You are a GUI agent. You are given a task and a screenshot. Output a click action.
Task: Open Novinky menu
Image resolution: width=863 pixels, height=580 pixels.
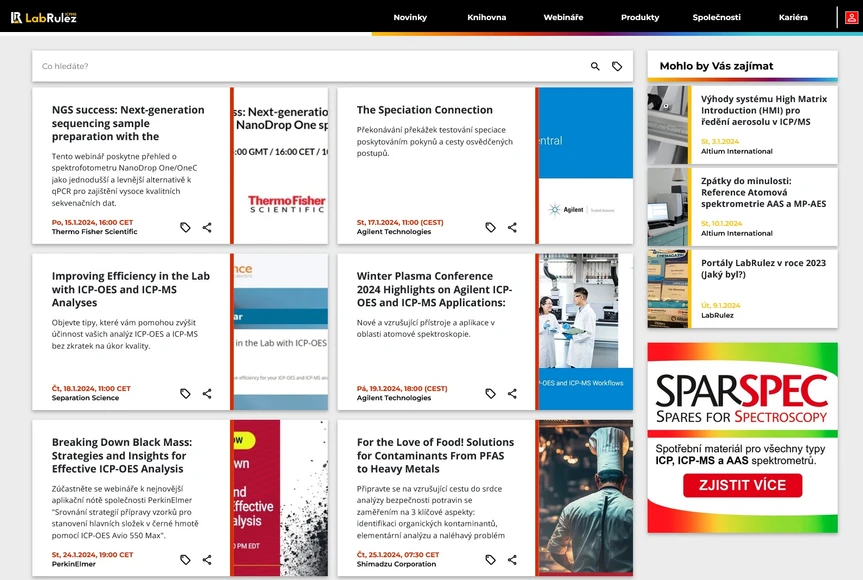[x=410, y=17]
